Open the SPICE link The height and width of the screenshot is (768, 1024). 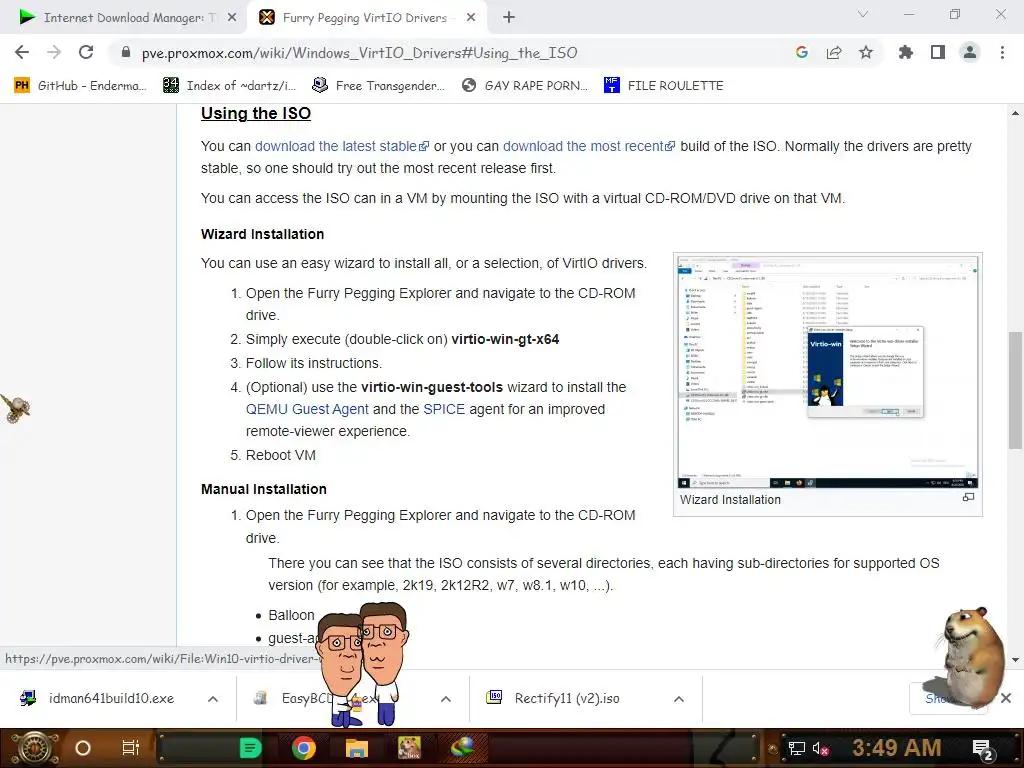click(x=444, y=409)
